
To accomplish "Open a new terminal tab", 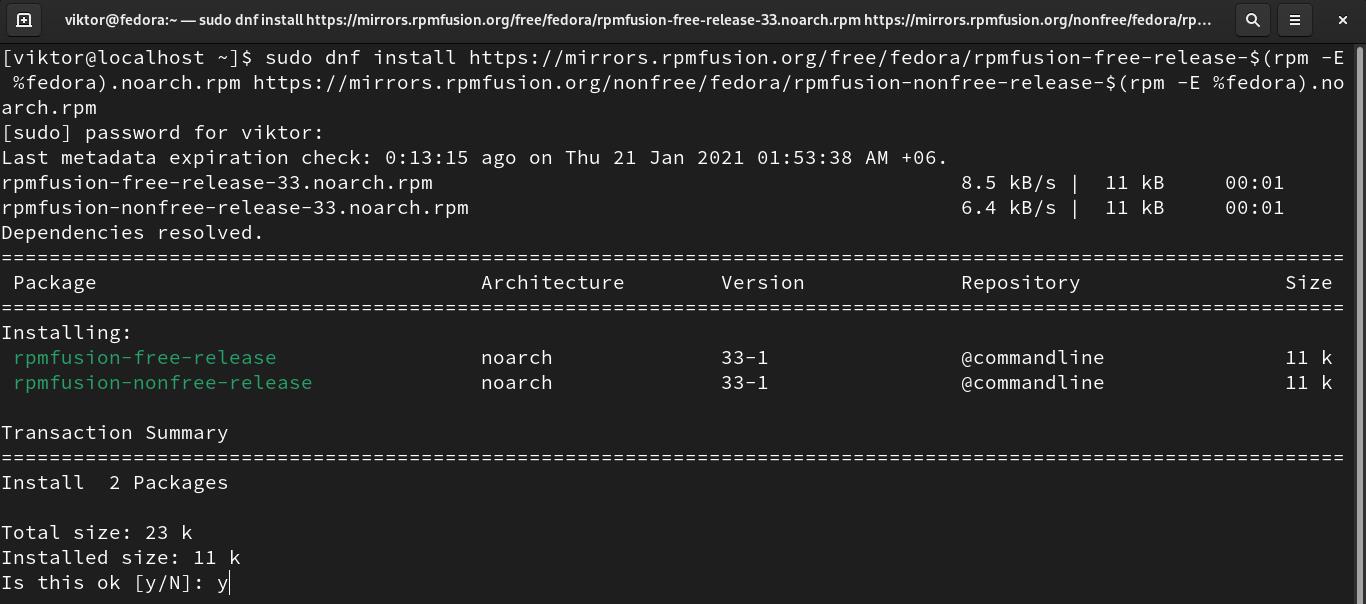I will click(x=24, y=19).
